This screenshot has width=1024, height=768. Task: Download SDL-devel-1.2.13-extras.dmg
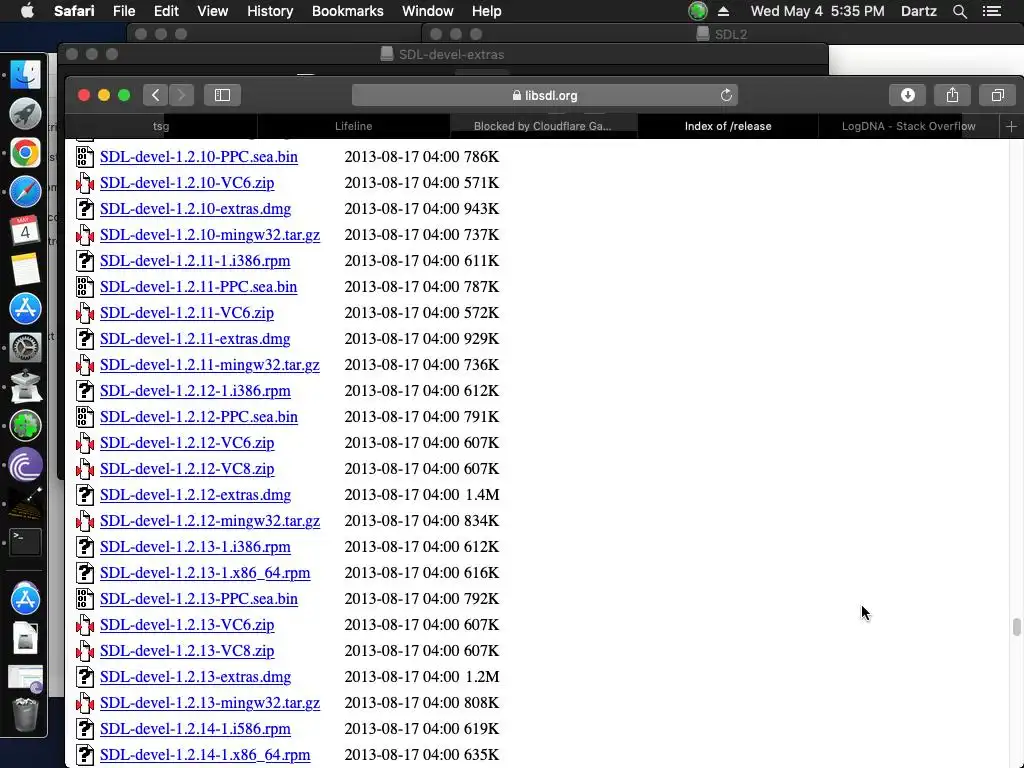pos(195,677)
